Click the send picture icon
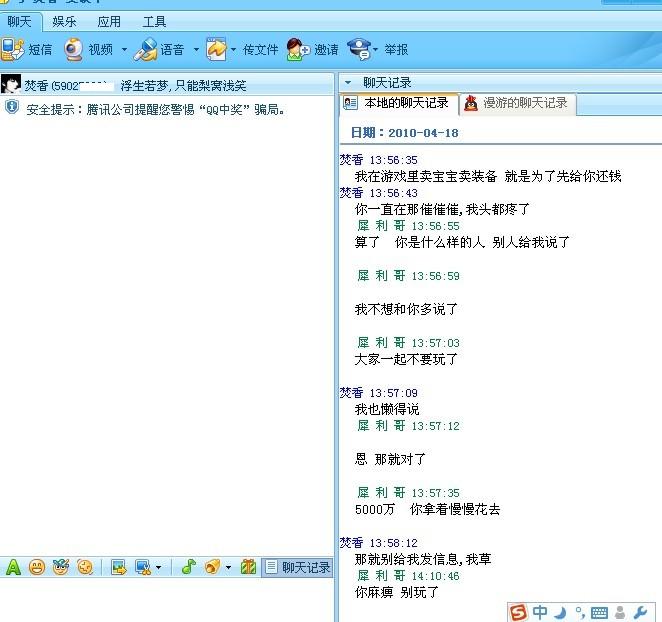This screenshot has width=662, height=622. (119, 567)
